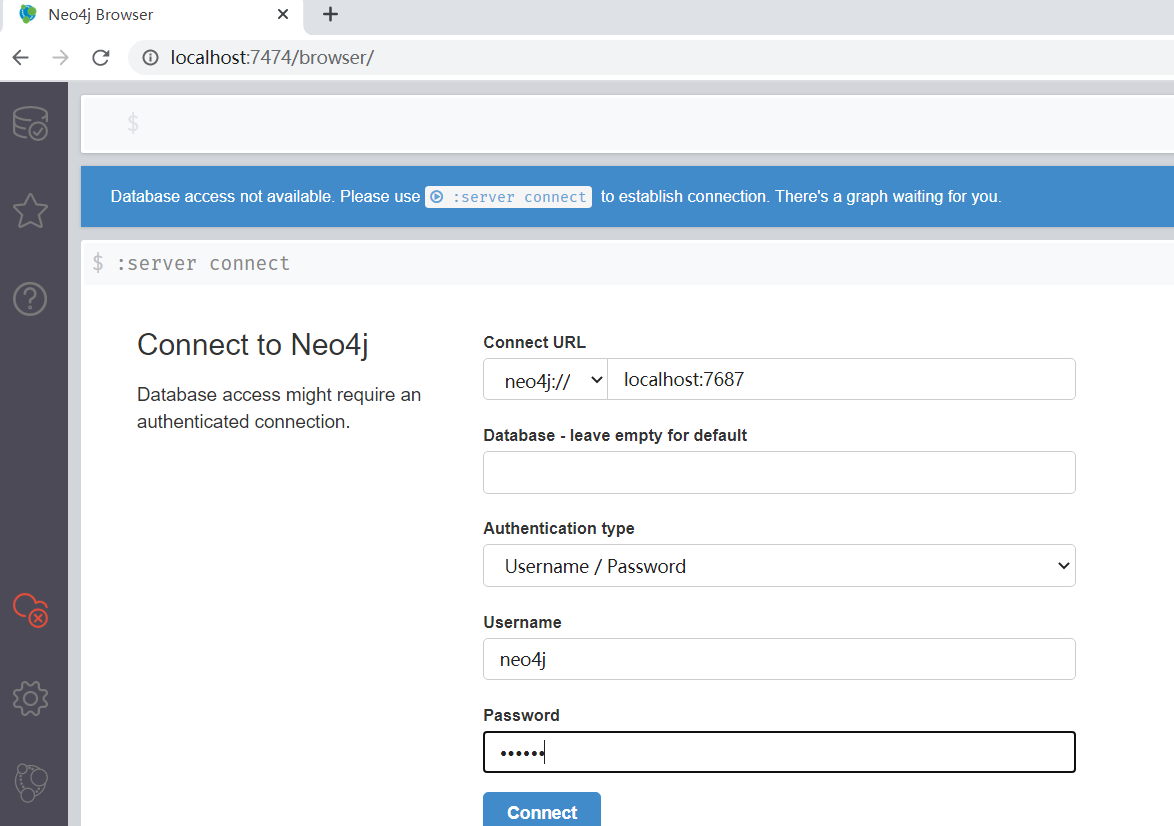Open the Favorites star panel
Screen dimensions: 1174x826
coord(31,211)
